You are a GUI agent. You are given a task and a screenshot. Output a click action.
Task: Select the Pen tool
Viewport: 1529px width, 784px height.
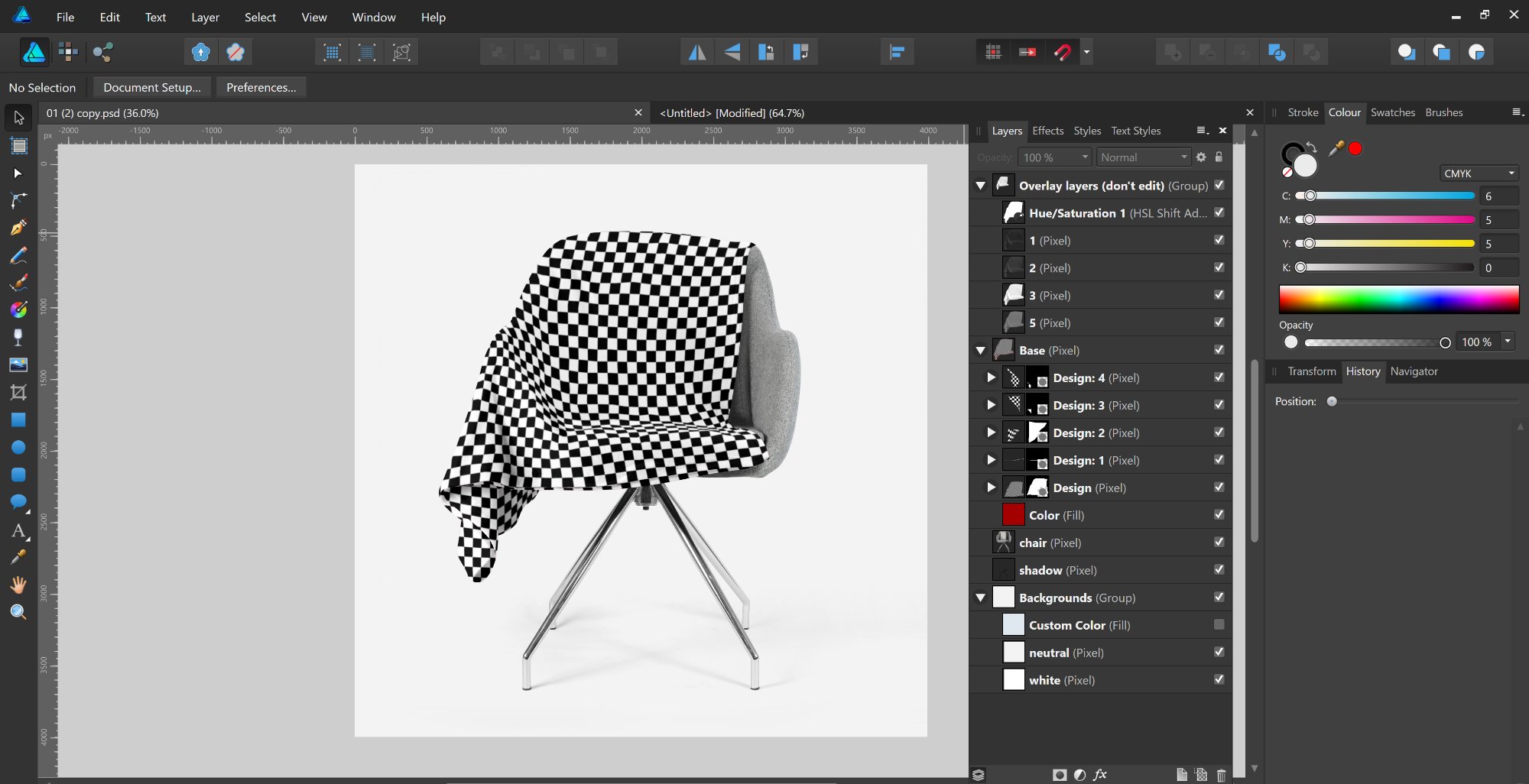click(x=18, y=228)
